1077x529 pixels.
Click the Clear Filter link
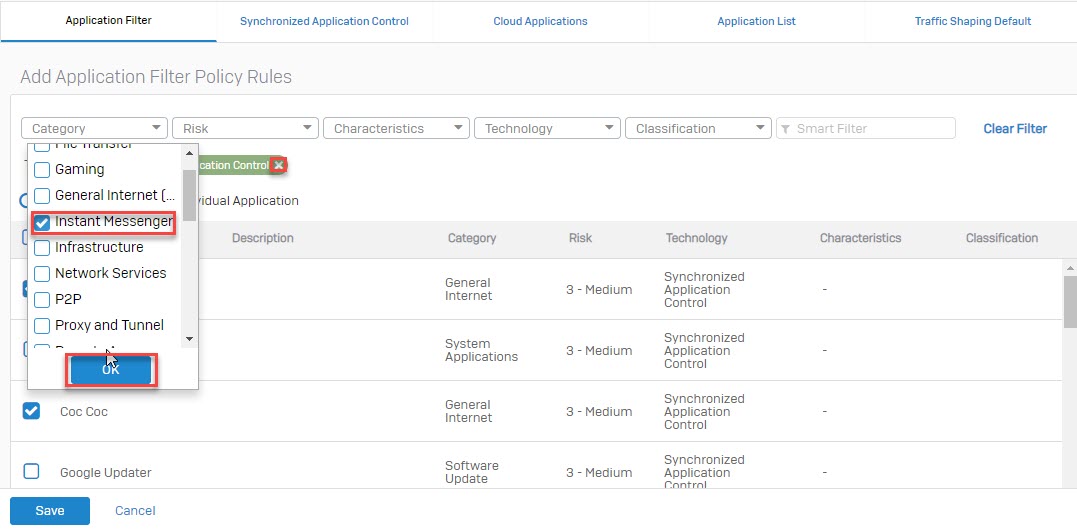pos(1014,128)
